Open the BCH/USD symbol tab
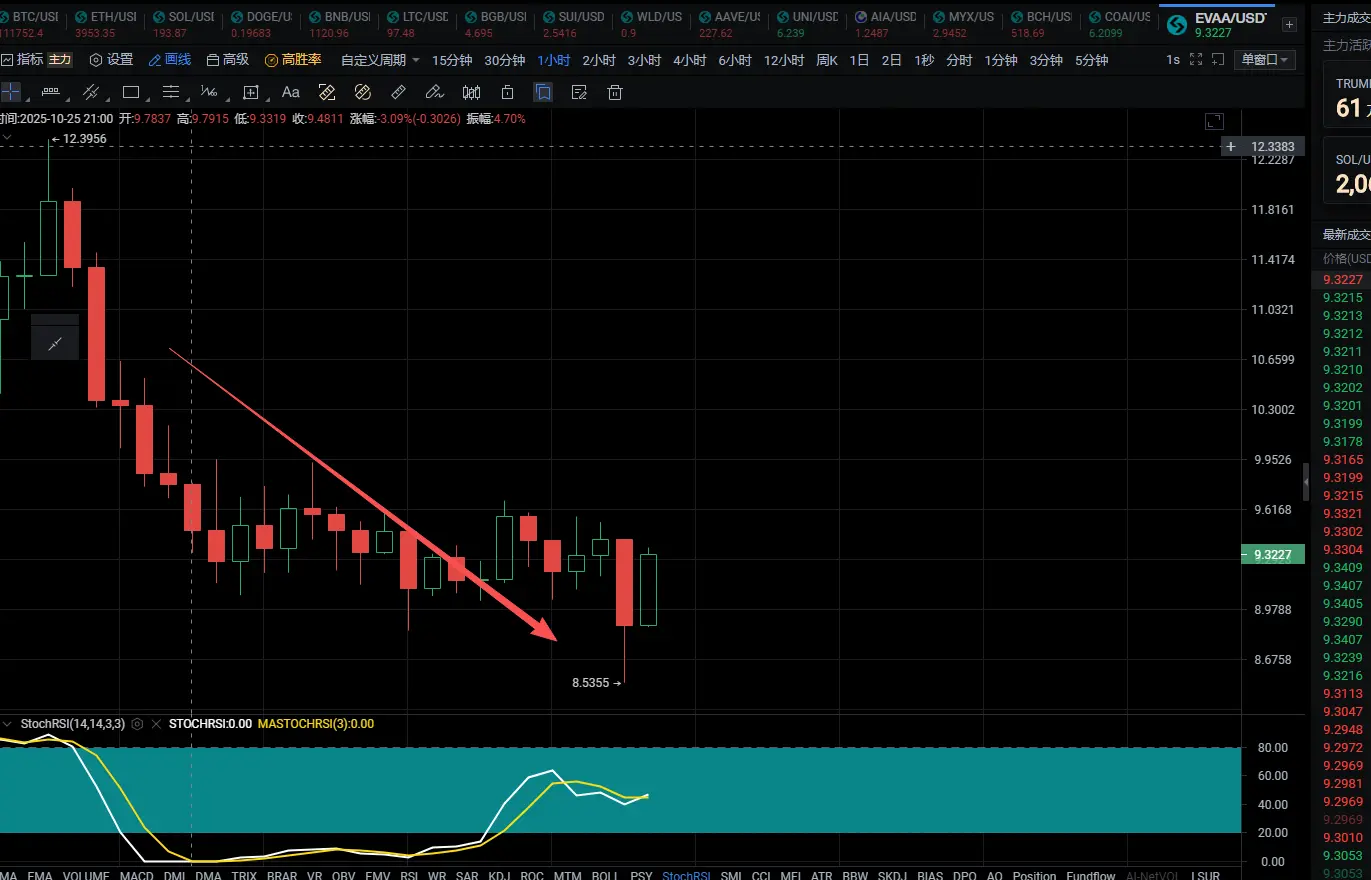 1041,24
